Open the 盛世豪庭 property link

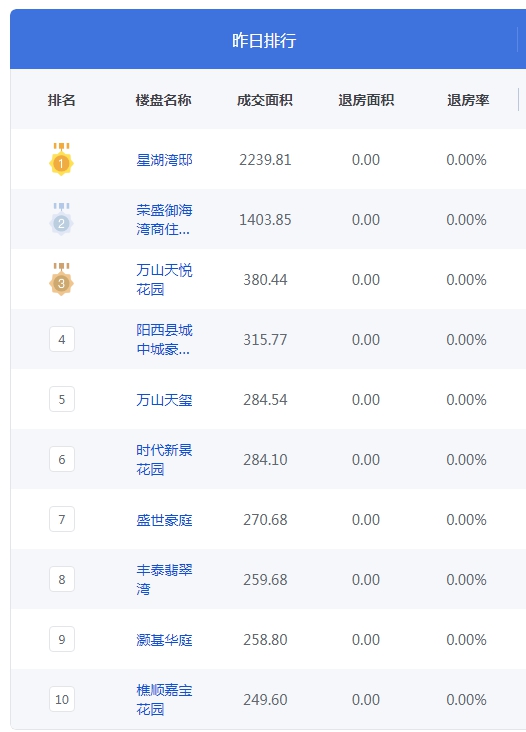pos(164,520)
